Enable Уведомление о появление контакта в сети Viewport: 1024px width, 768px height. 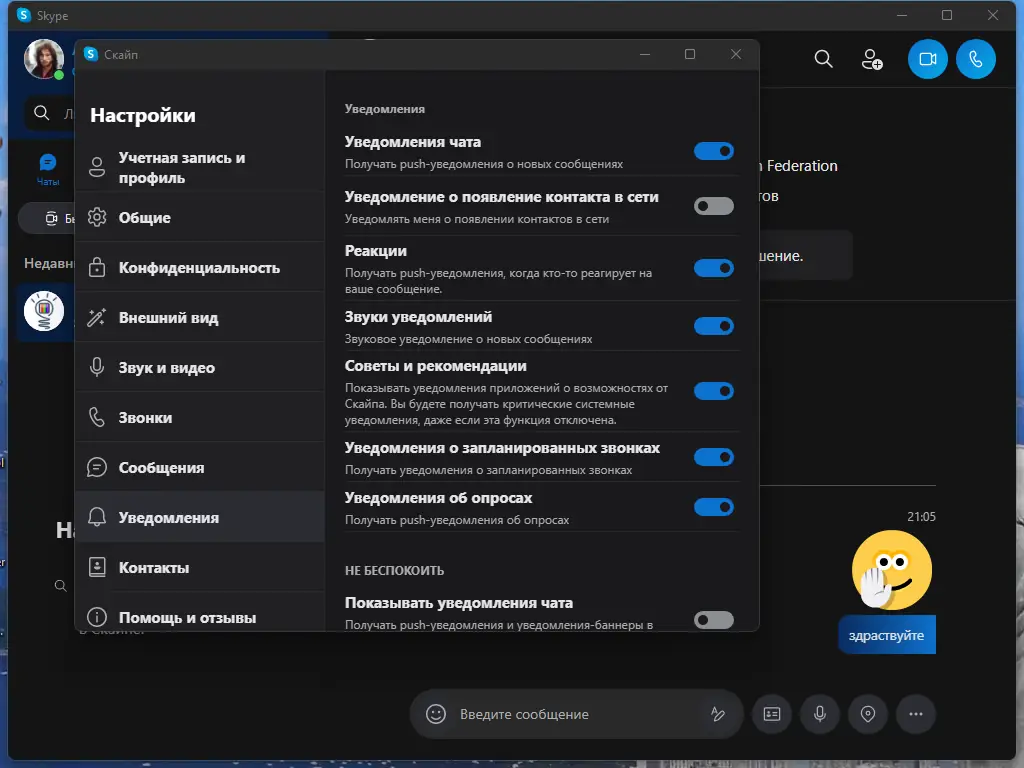(713, 206)
